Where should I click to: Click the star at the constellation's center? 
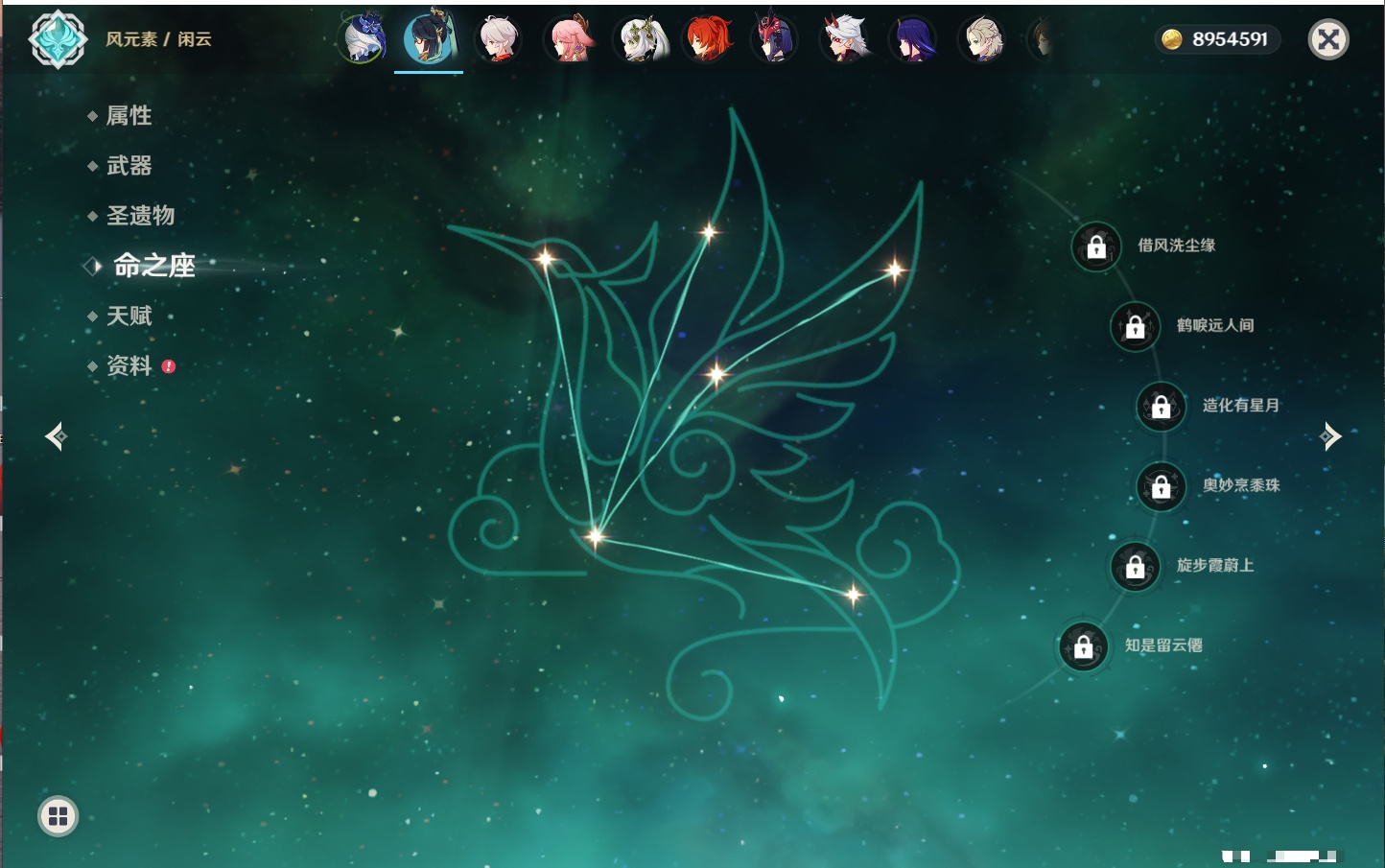716,374
